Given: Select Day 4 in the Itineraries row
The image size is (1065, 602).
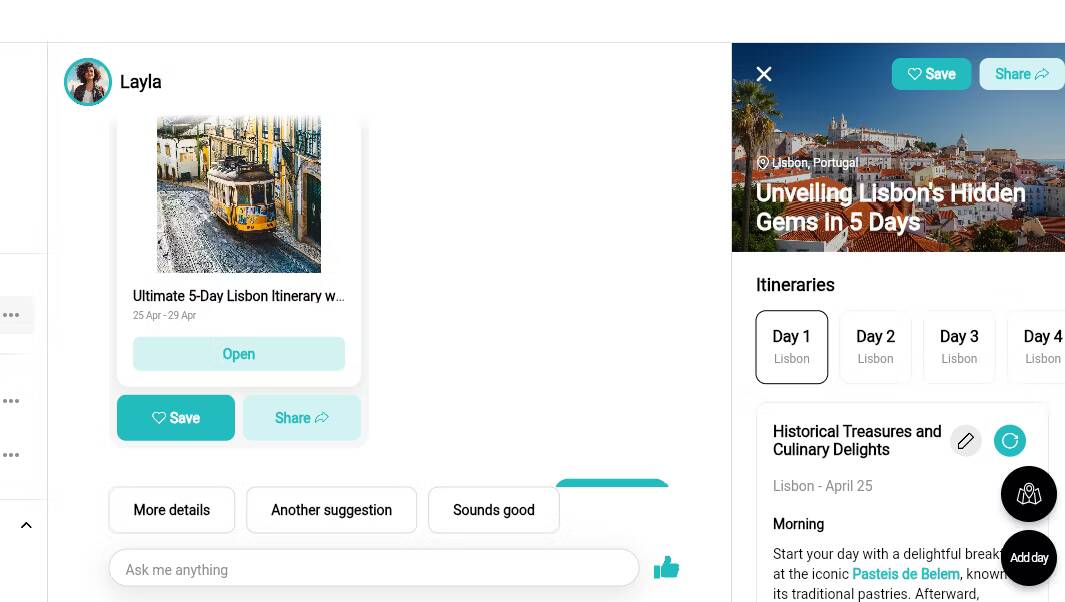Looking at the screenshot, I should pyautogui.click(x=1042, y=346).
